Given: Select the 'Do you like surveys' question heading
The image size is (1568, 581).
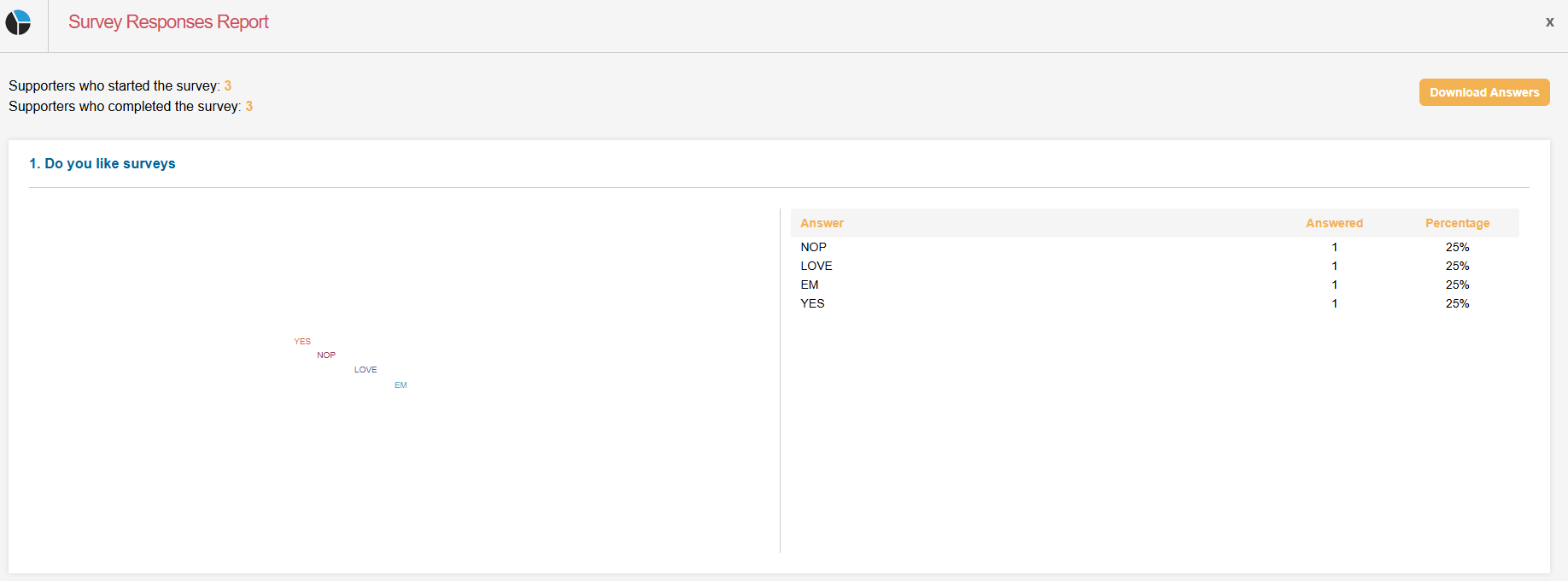Looking at the screenshot, I should click(x=102, y=163).
